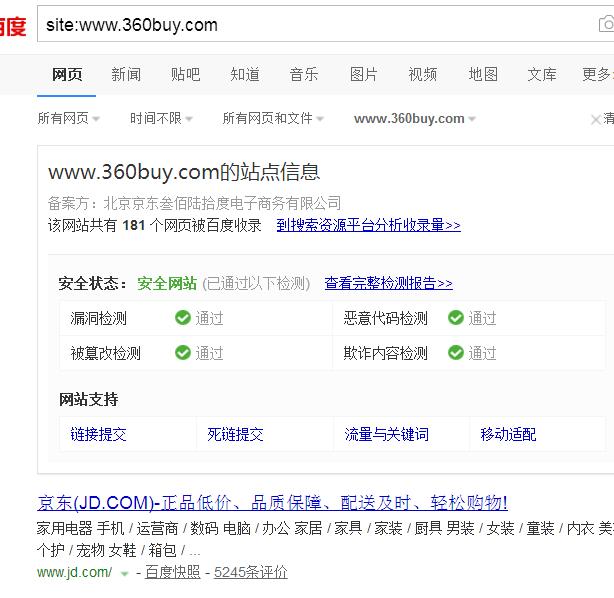Click the green checkmark next to 恶意代码检测
614x598 pixels.
tap(456, 318)
